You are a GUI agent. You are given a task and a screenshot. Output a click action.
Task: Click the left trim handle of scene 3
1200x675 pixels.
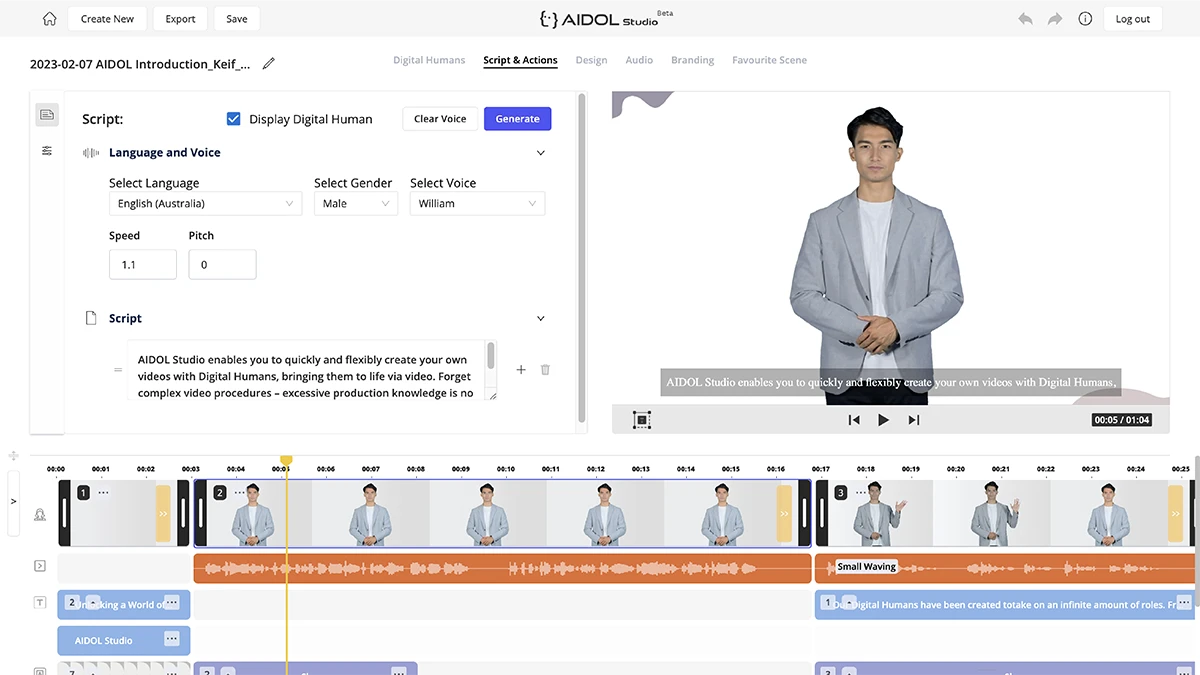click(822, 513)
